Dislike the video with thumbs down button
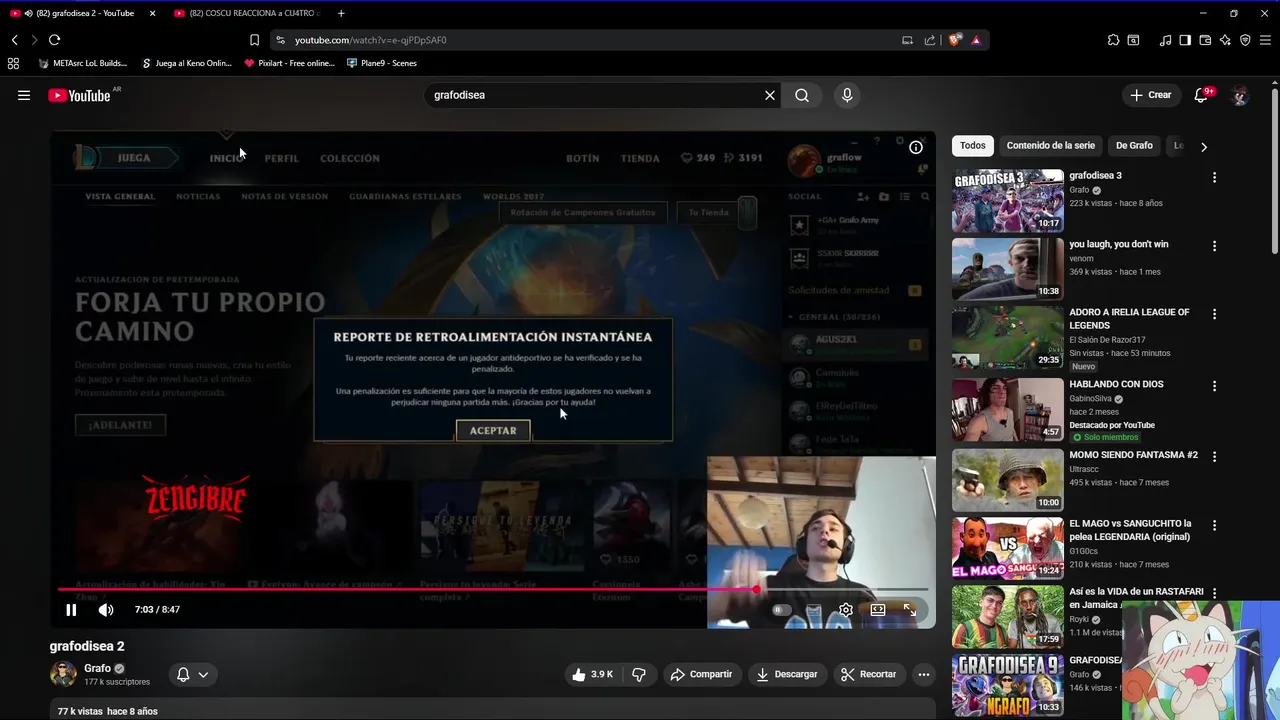1280x720 pixels. coord(639,674)
